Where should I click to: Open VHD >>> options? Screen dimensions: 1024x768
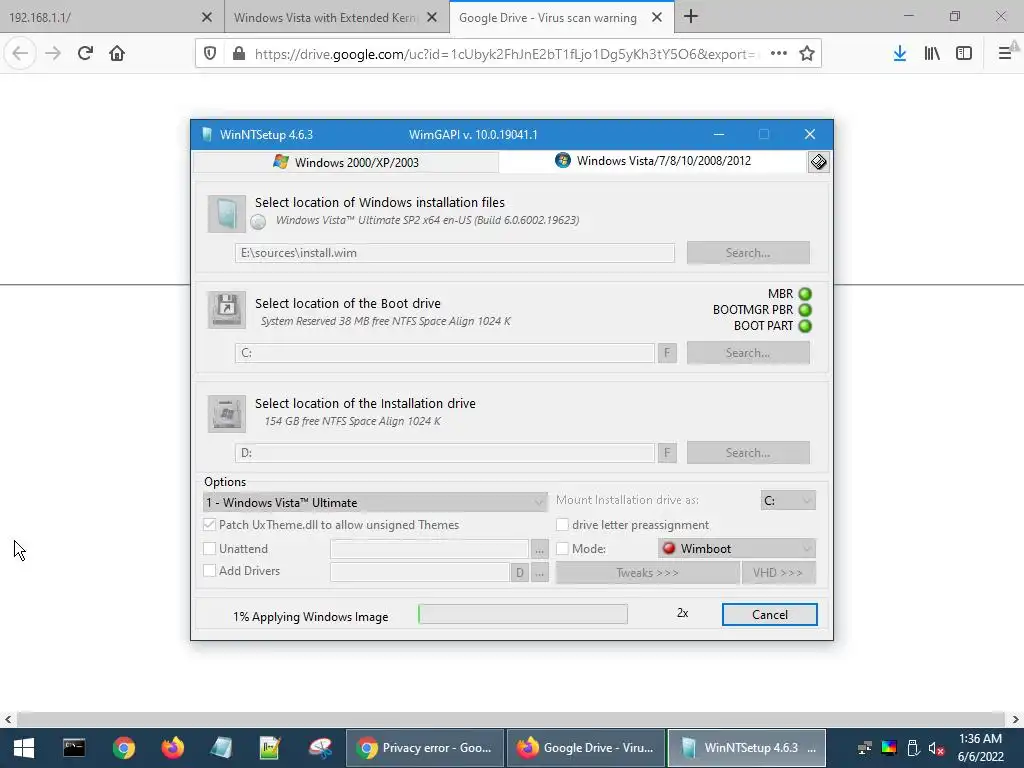click(x=778, y=573)
